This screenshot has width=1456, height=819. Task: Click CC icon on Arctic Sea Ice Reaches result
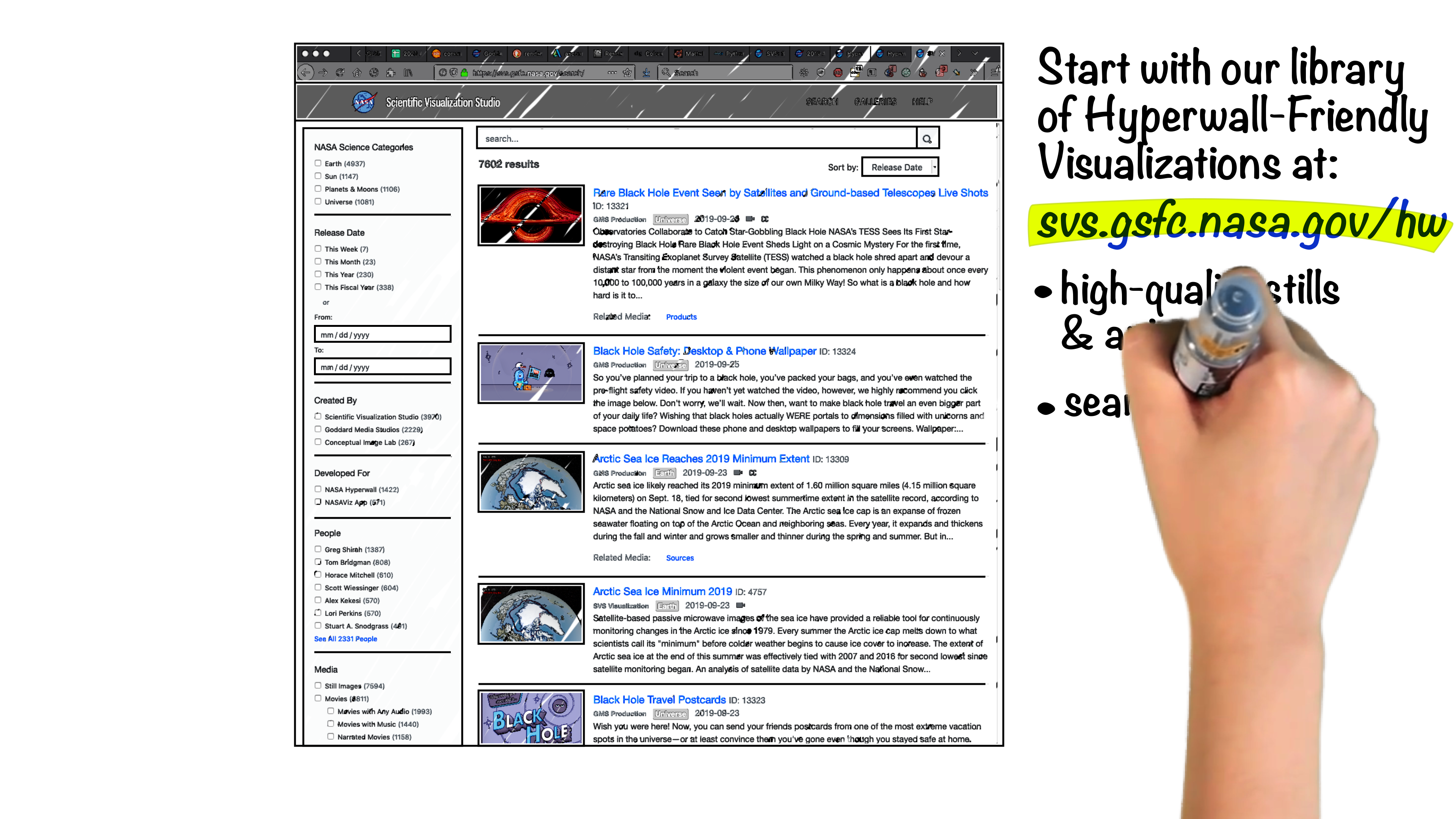point(753,472)
